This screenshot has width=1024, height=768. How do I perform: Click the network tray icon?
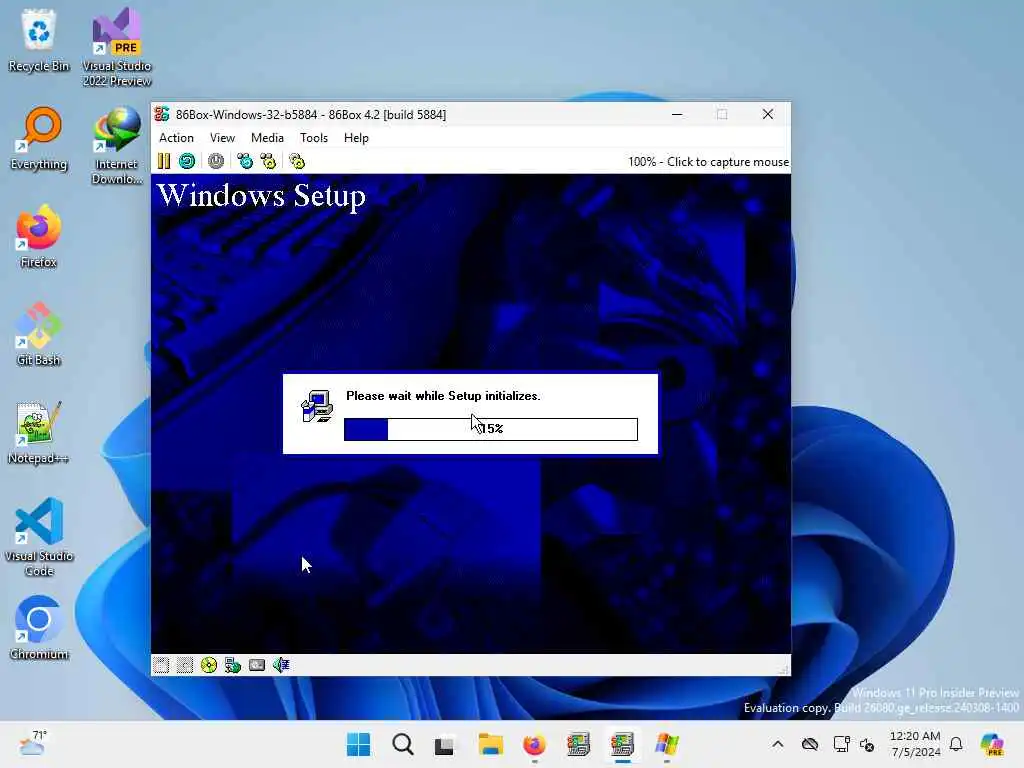pos(841,744)
